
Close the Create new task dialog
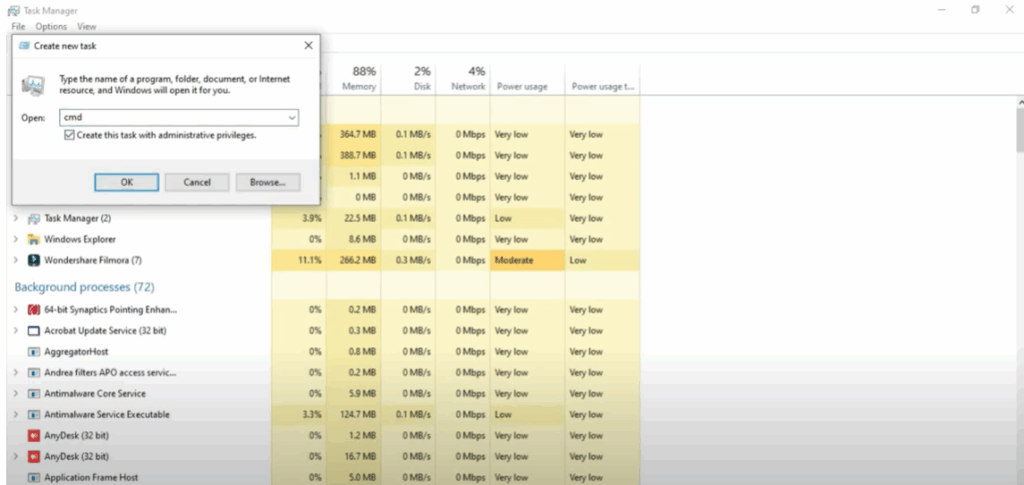[308, 46]
